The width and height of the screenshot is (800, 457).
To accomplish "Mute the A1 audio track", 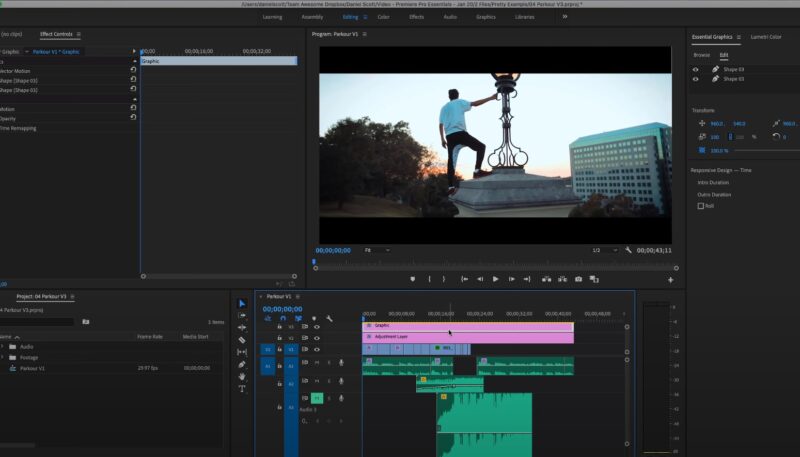I will 317,363.
